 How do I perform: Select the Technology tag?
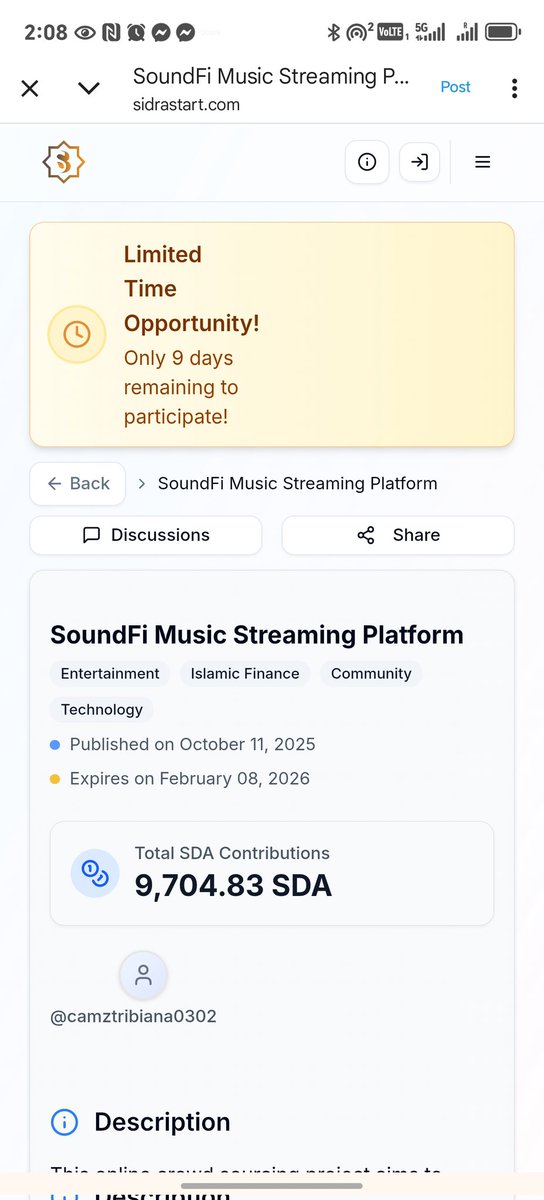[x=102, y=710]
